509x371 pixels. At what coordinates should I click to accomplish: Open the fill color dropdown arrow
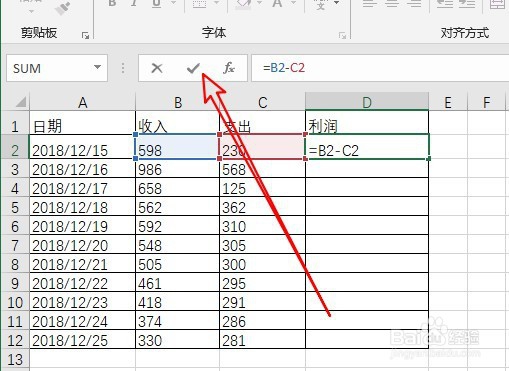[x=259, y=3]
